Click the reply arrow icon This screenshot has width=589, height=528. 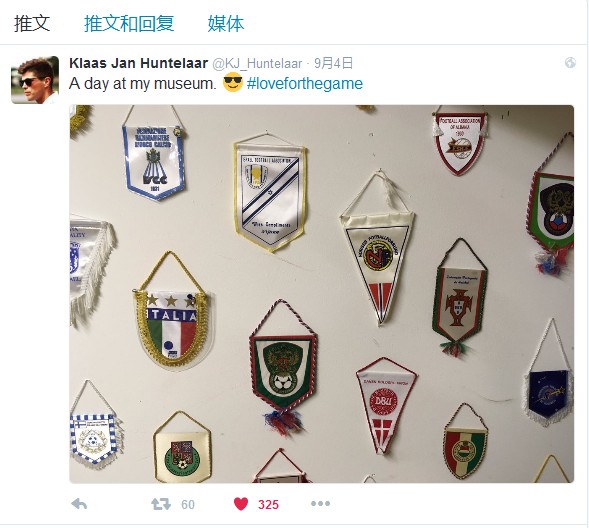[x=79, y=504]
